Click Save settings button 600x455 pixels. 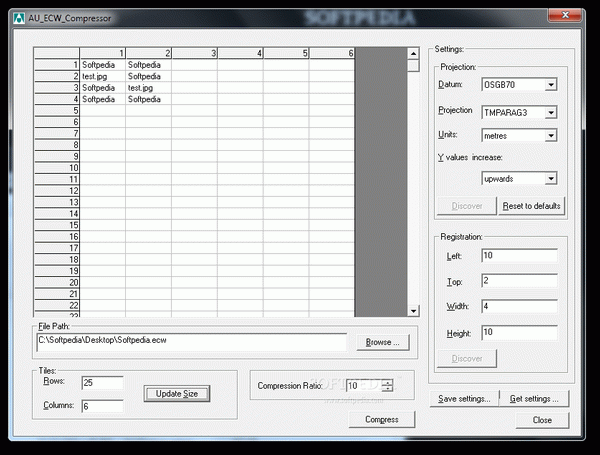click(463, 399)
